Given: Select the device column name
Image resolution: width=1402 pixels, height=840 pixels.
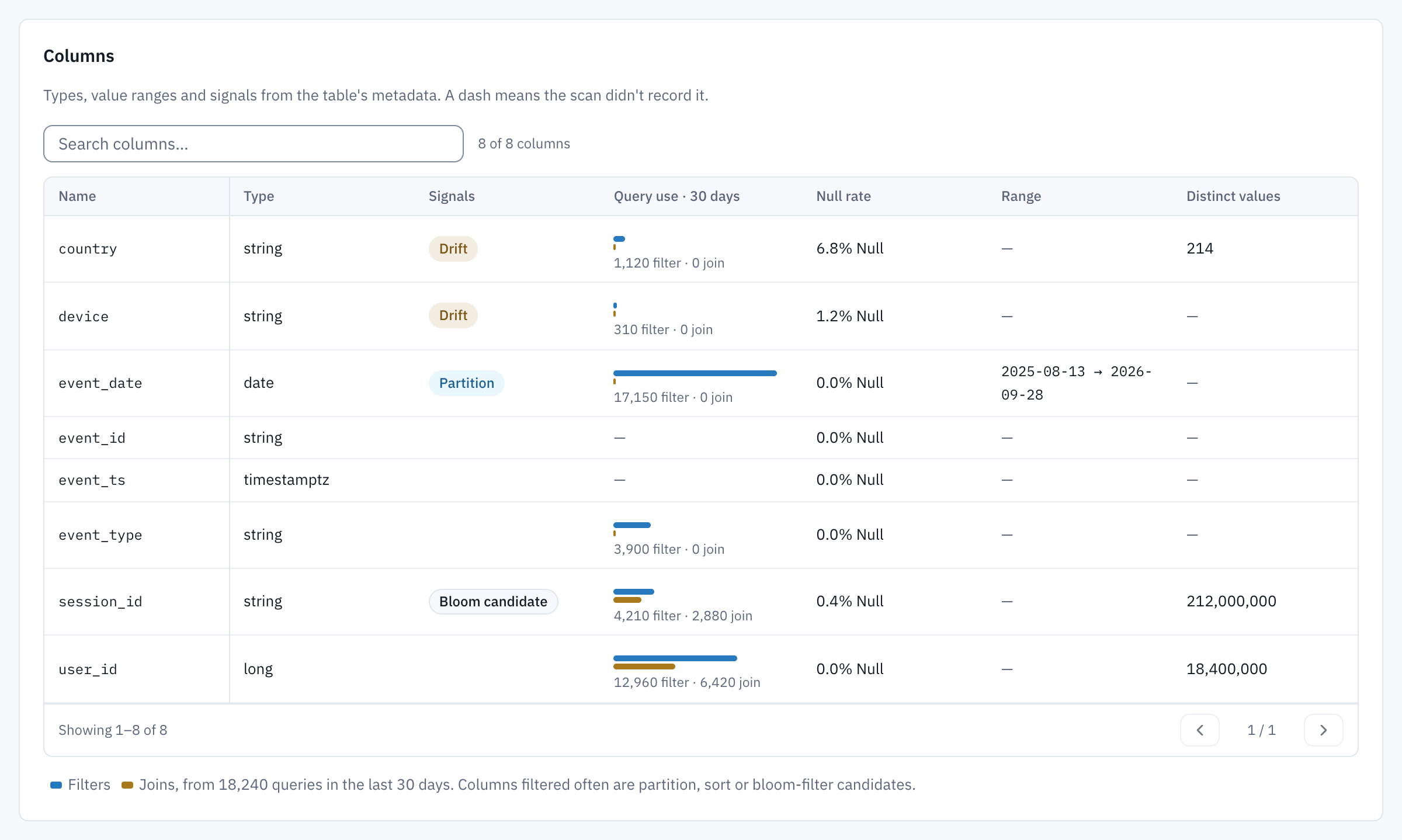Looking at the screenshot, I should click(84, 317).
